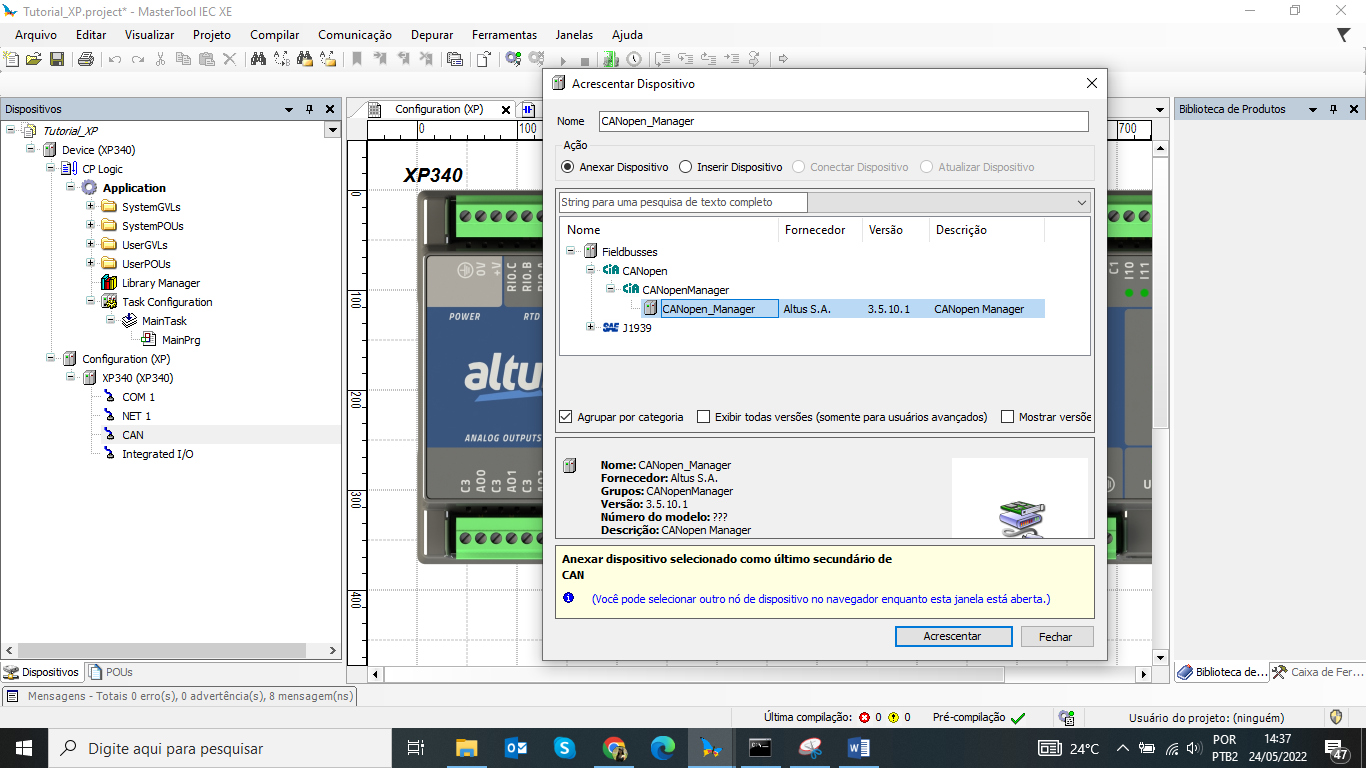Enable Exibir todas versões checkbox
Image resolution: width=1366 pixels, height=768 pixels.
(x=703, y=417)
